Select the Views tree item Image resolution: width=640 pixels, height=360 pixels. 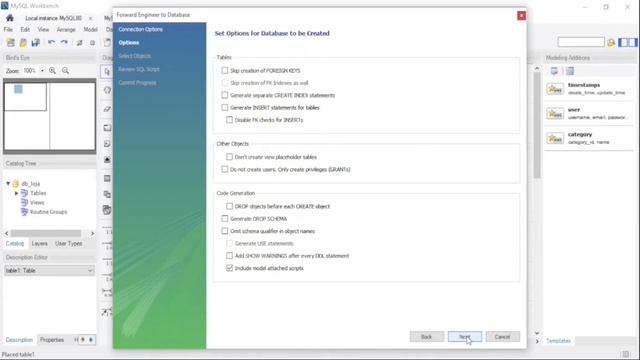(x=37, y=202)
